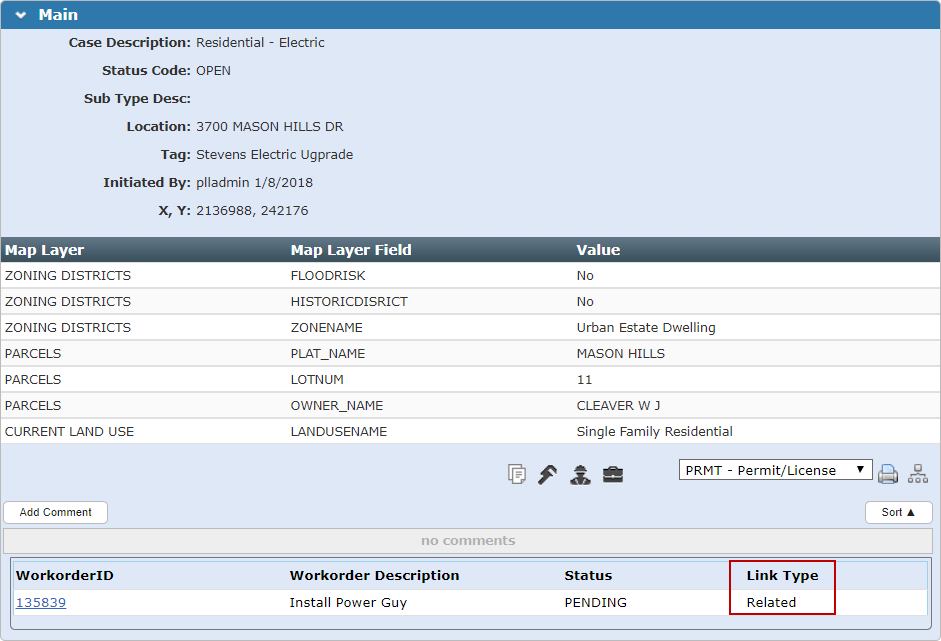The image size is (941, 641).
Task: Click the HISTORICDISRICT field cell
Action: 349,302
